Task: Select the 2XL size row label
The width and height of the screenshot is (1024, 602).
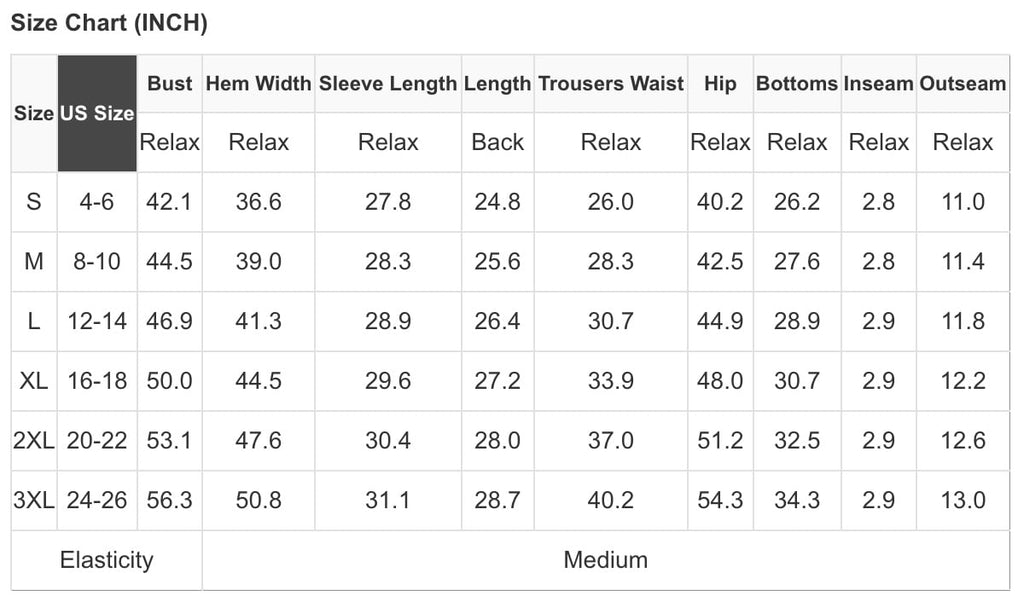Action: (34, 441)
